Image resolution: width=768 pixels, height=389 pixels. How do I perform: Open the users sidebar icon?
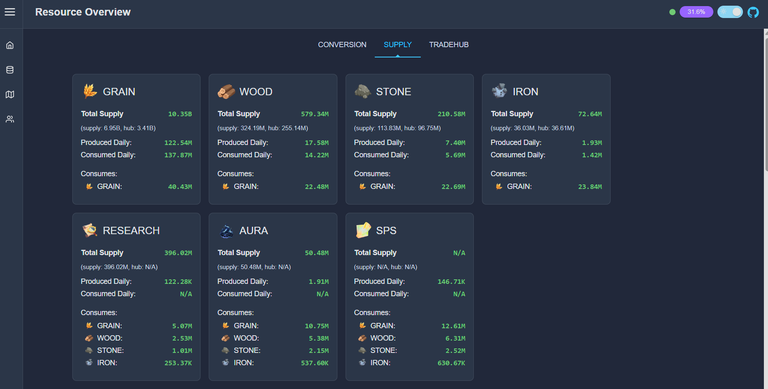tap(10, 119)
